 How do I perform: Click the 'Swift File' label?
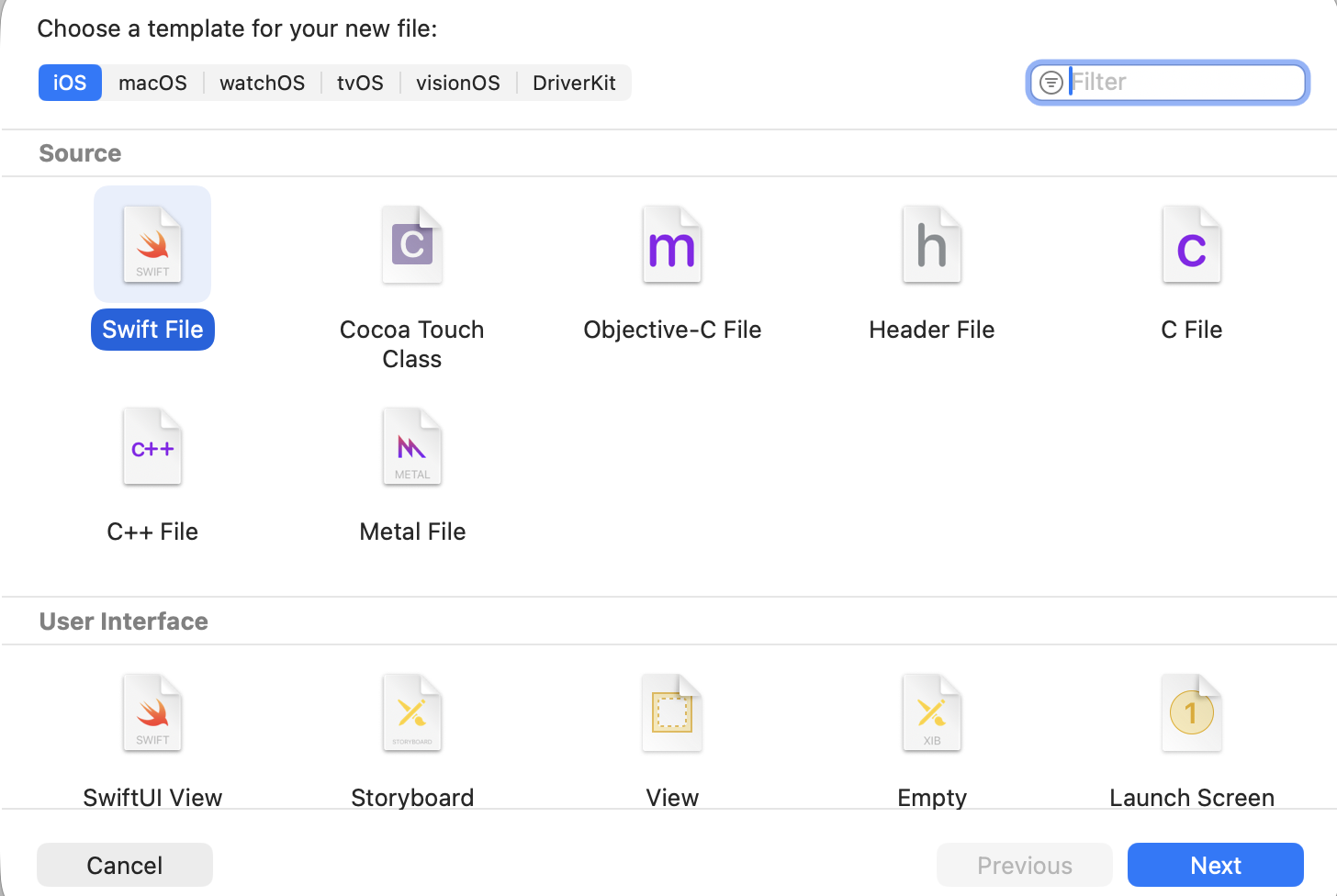point(152,330)
